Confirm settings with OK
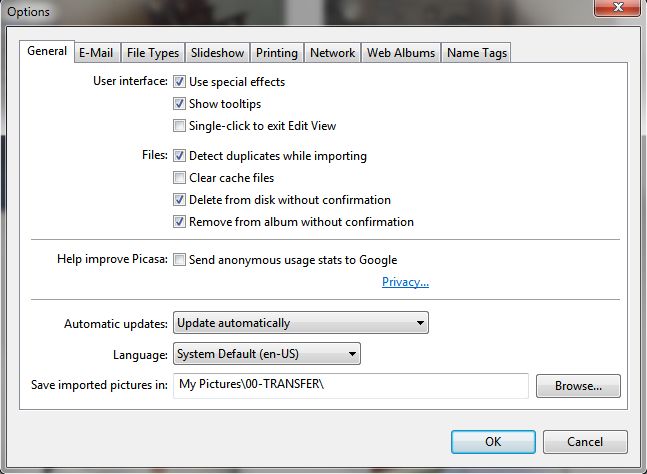 (493, 442)
